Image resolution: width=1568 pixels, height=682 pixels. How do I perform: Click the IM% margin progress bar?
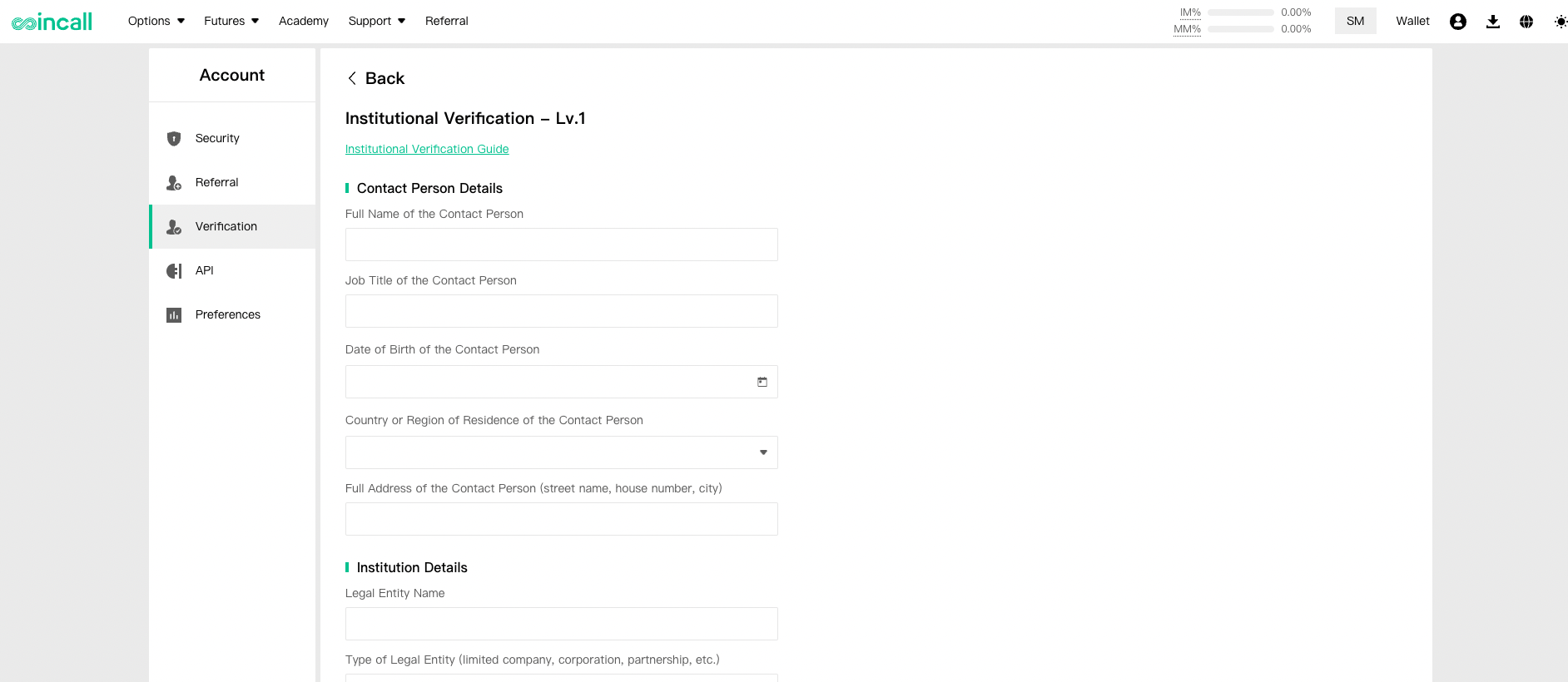coord(1241,12)
